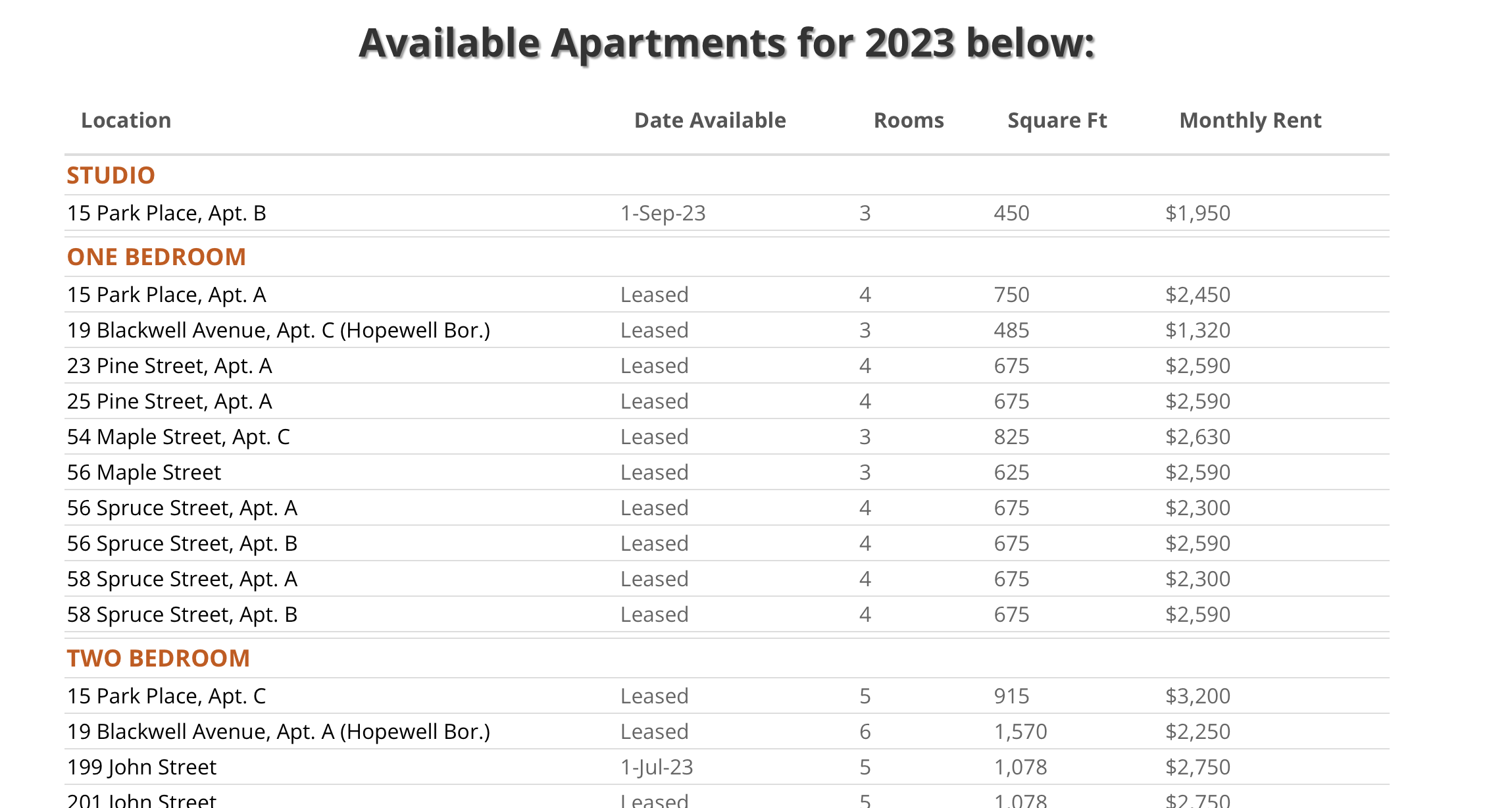Image resolution: width=1512 pixels, height=808 pixels.
Task: Click the Available Apartments for 2023 heading
Action: 726,43
